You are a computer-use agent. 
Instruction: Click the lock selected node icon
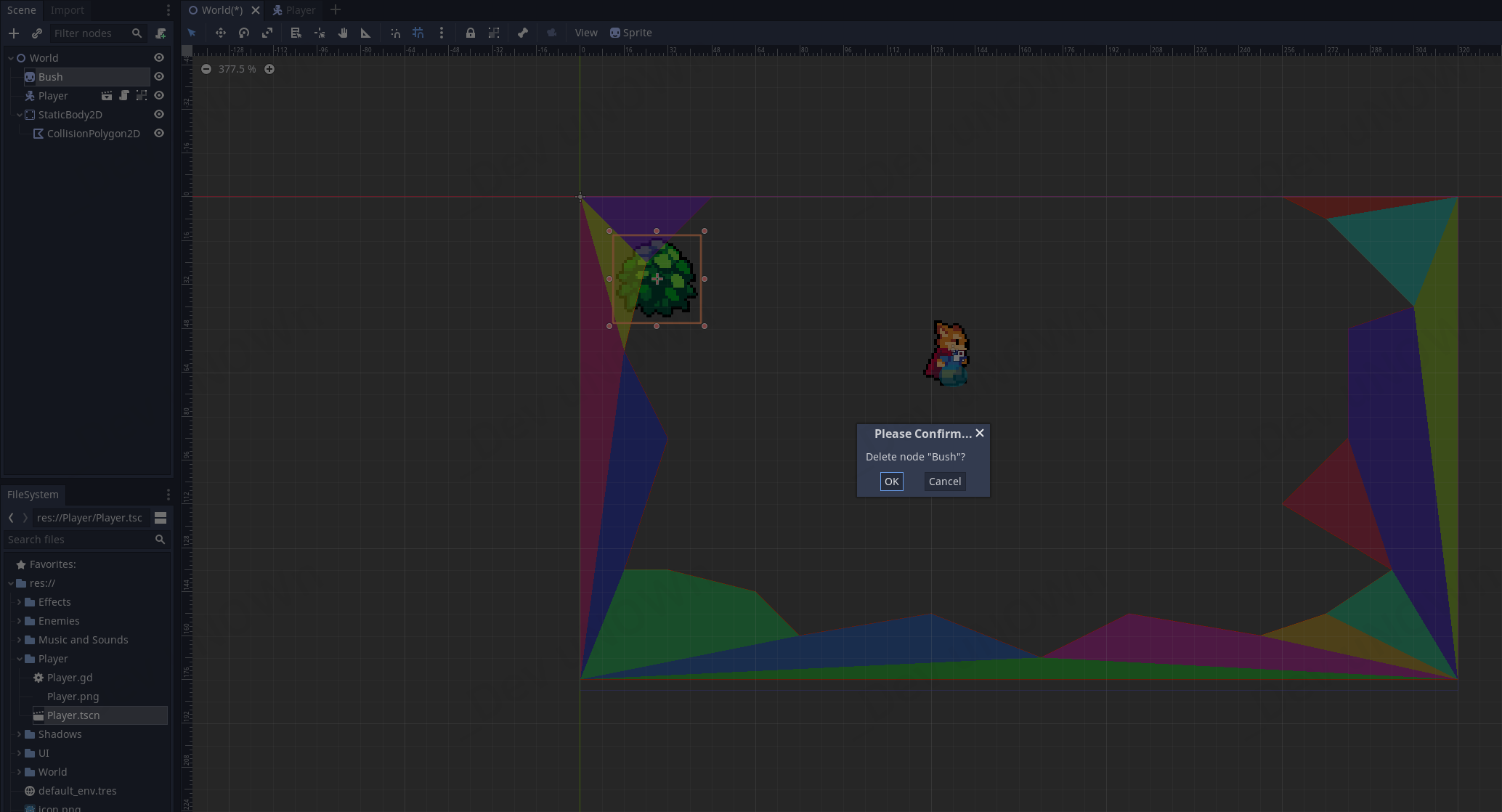[471, 33]
